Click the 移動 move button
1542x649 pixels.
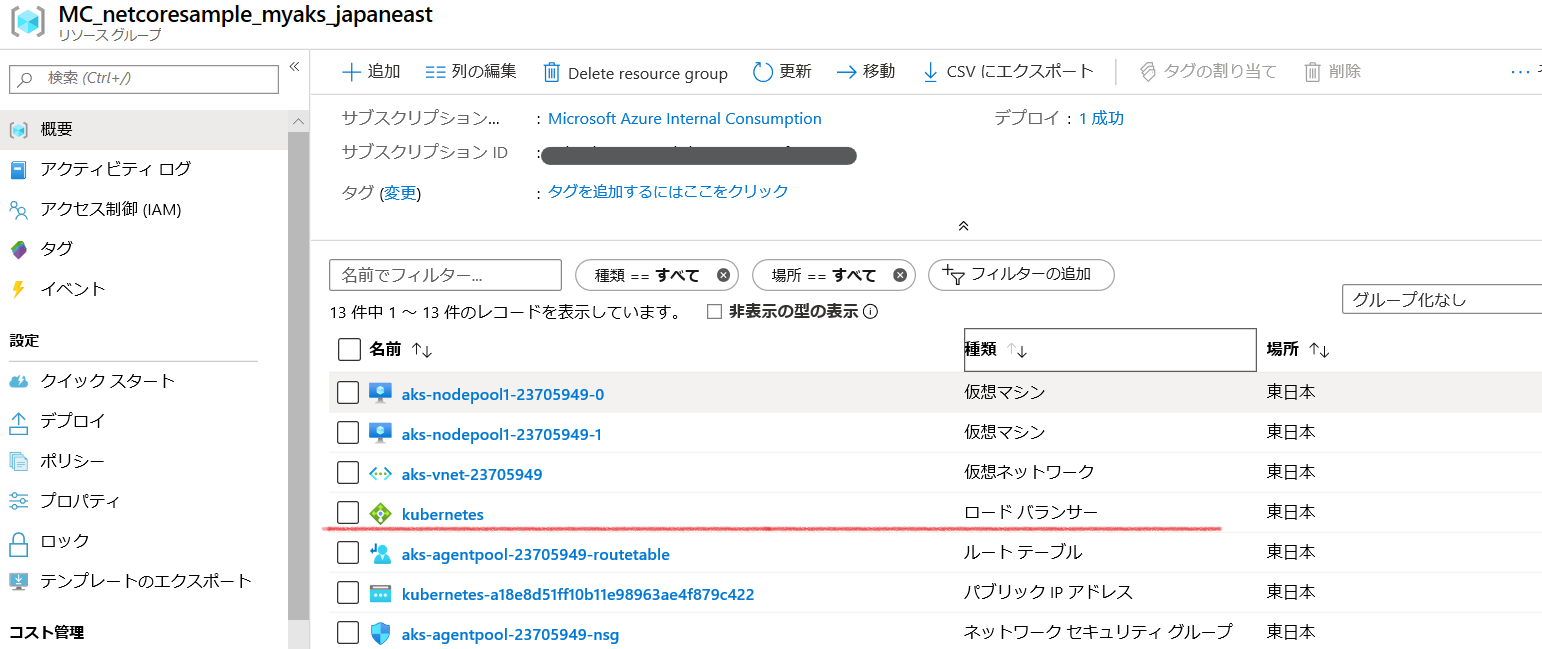865,72
